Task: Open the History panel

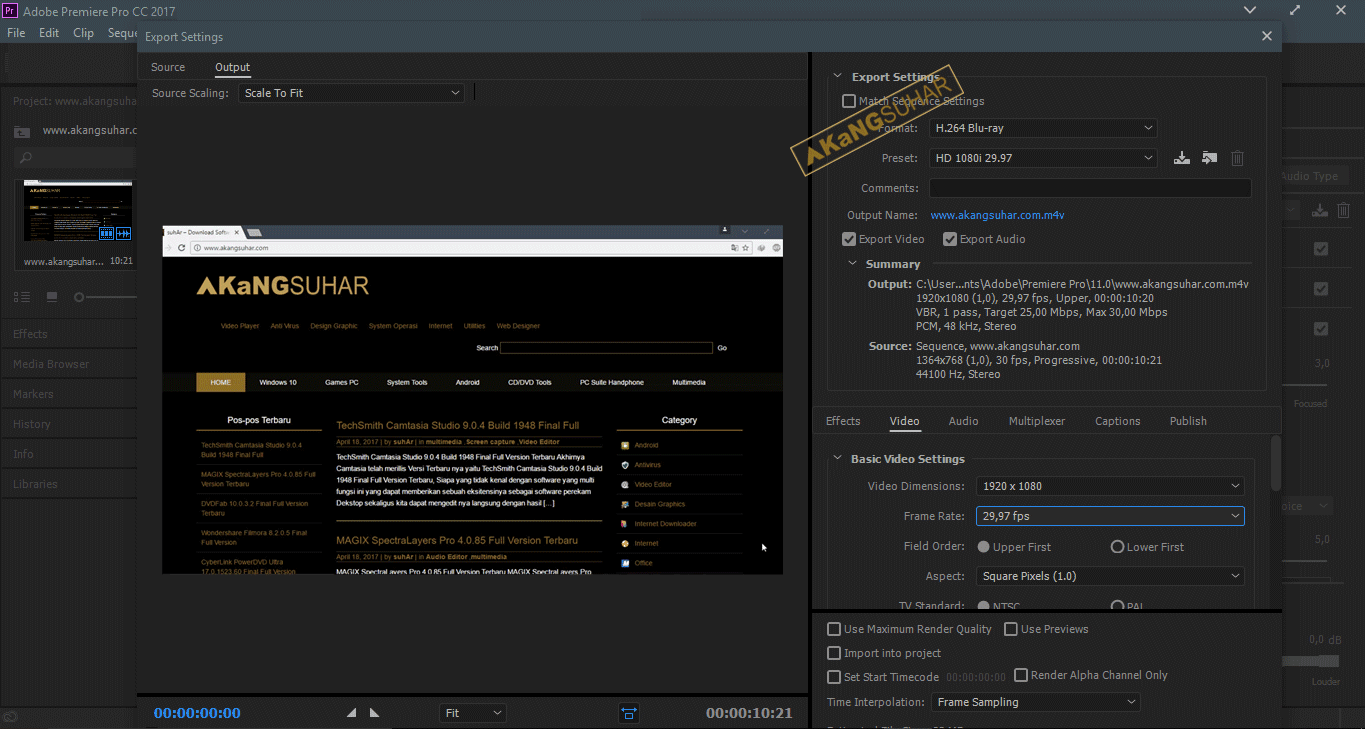Action: pyautogui.click(x=31, y=424)
